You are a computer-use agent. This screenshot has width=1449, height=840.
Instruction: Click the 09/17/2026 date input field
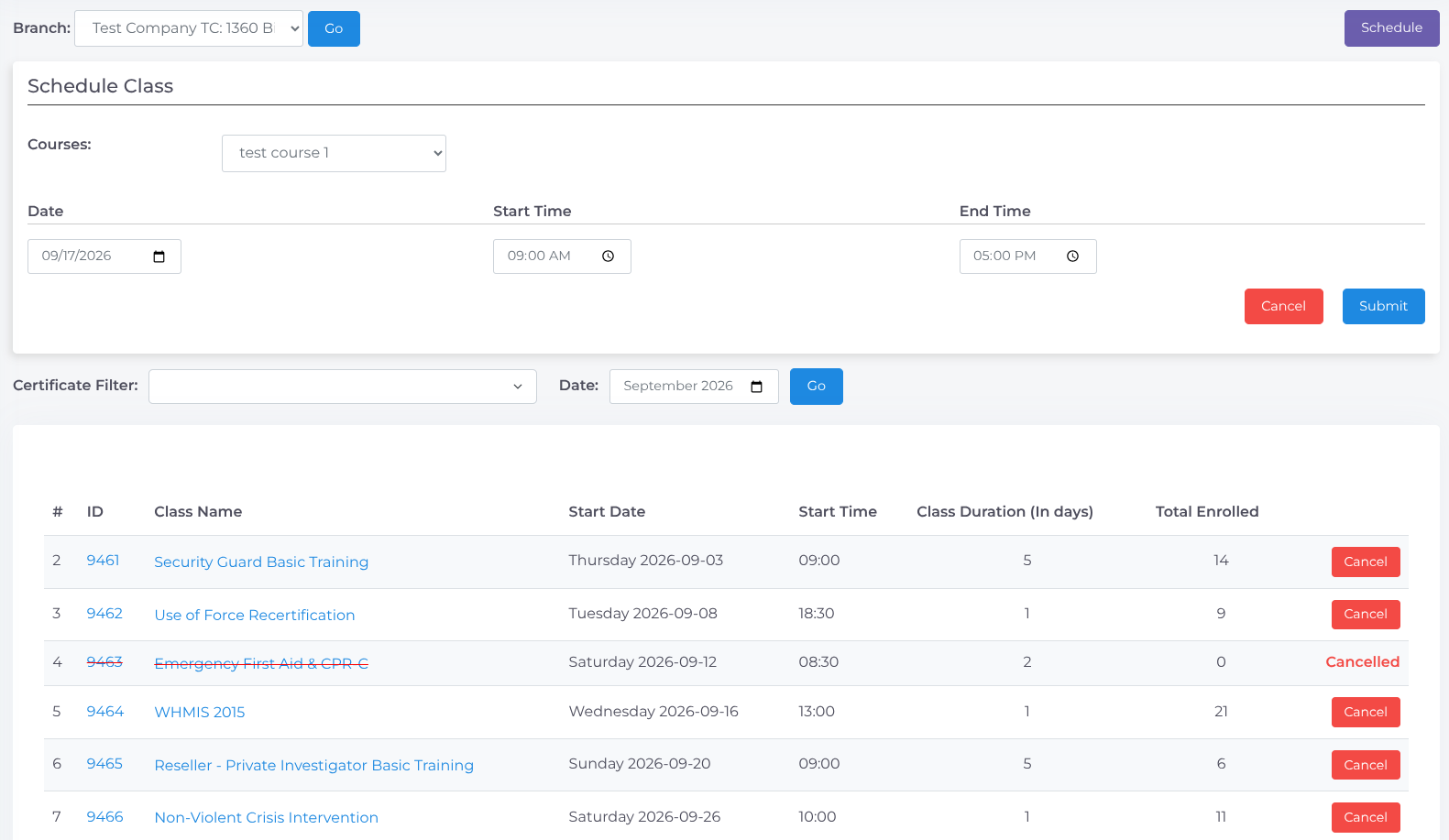[x=104, y=256]
